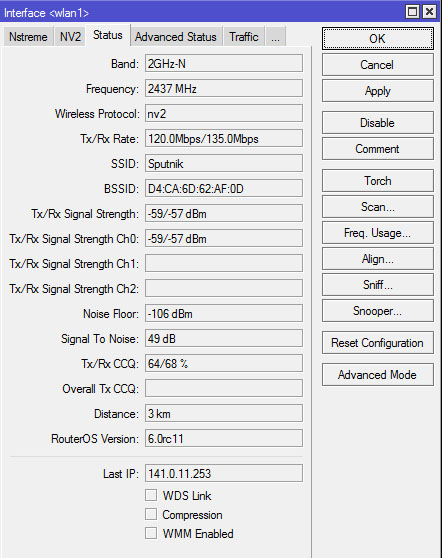Close the Interface wlan1 window
The height and width of the screenshot is (558, 442).
(430, 12)
